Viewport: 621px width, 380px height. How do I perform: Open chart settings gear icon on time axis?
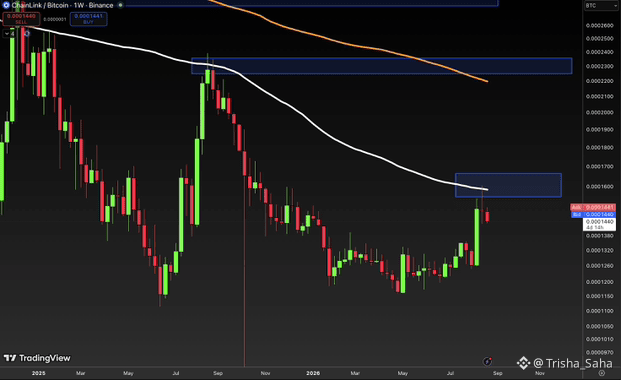pyautogui.click(x=602, y=373)
